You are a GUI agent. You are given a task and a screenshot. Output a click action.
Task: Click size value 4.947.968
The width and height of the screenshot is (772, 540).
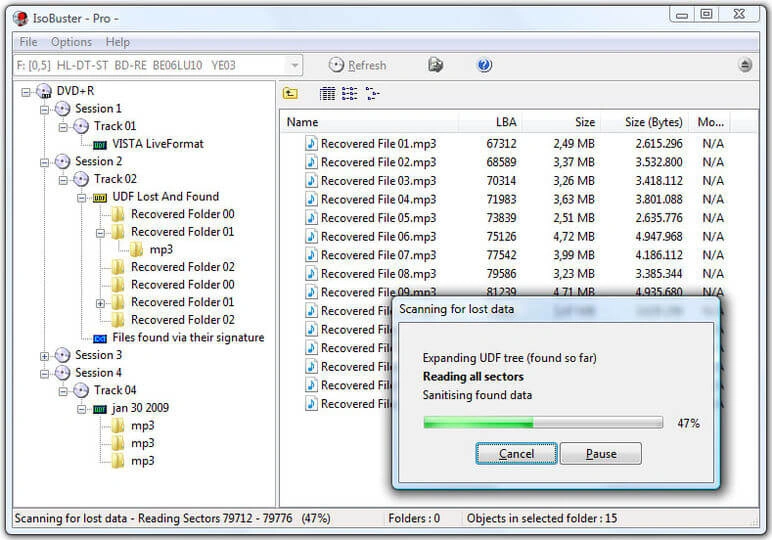tap(659, 236)
